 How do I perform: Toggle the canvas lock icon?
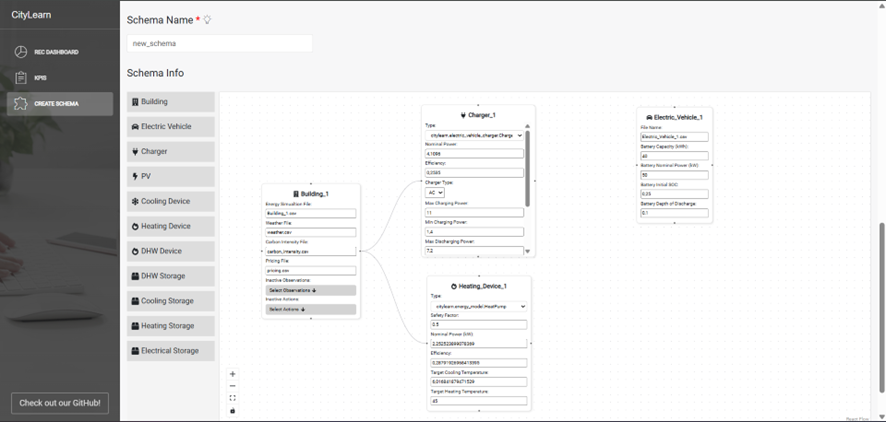click(233, 410)
